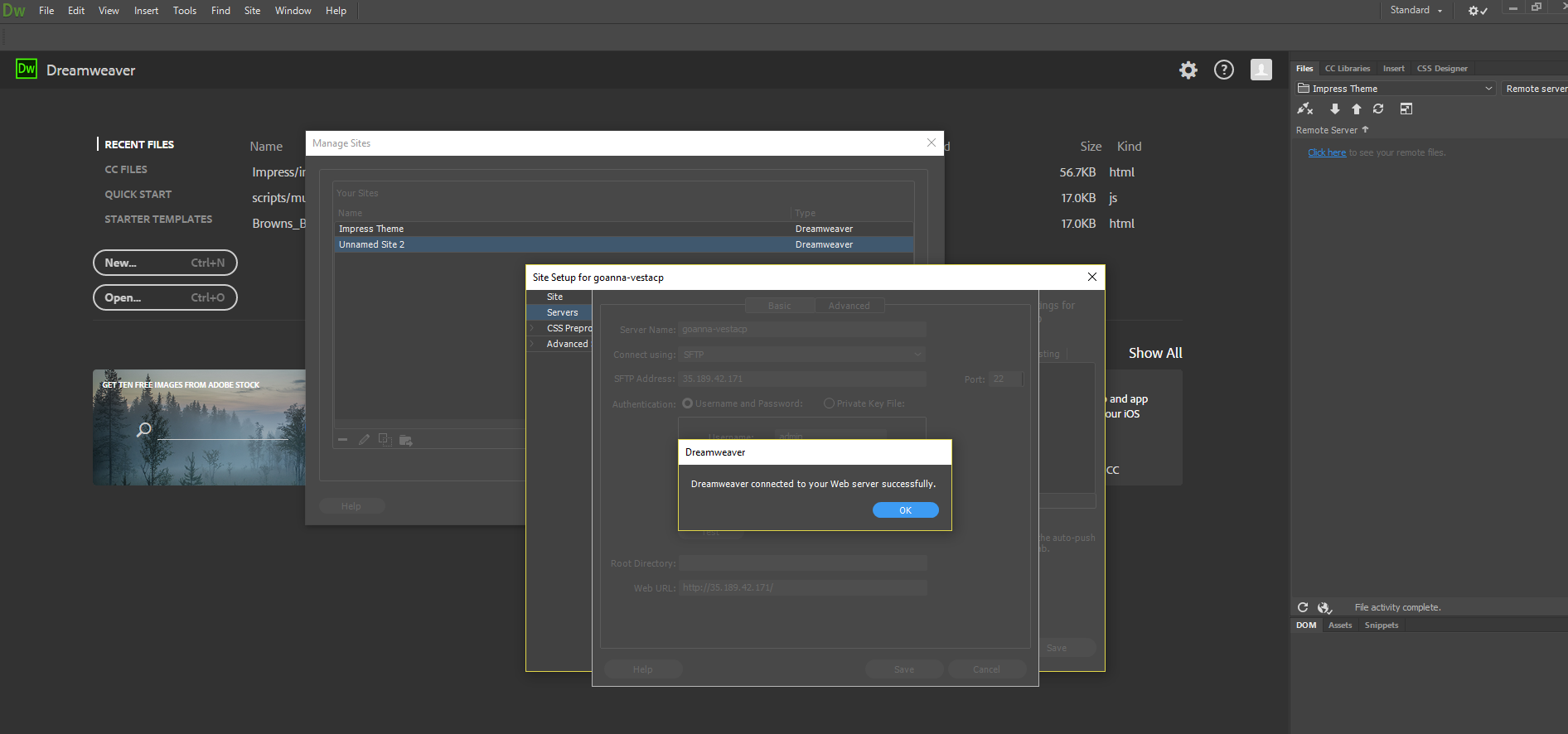Click Cancel in the server settings dialog

pos(986,669)
